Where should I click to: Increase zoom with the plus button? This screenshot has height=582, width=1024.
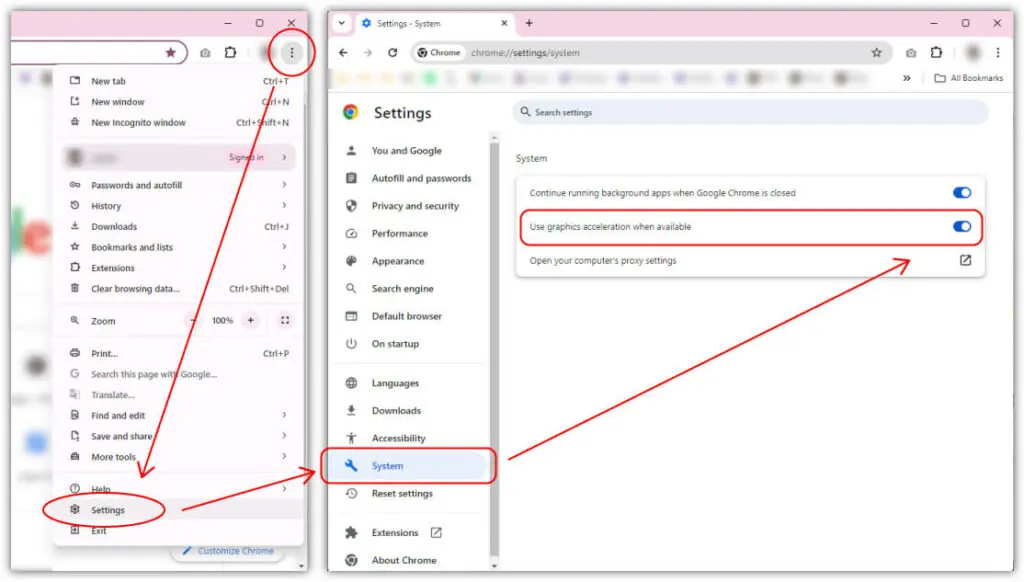(250, 321)
